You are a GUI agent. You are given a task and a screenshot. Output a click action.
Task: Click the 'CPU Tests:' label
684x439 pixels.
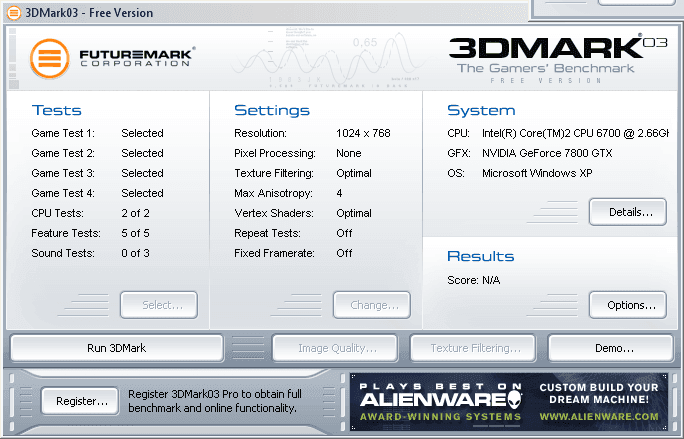[57, 213]
